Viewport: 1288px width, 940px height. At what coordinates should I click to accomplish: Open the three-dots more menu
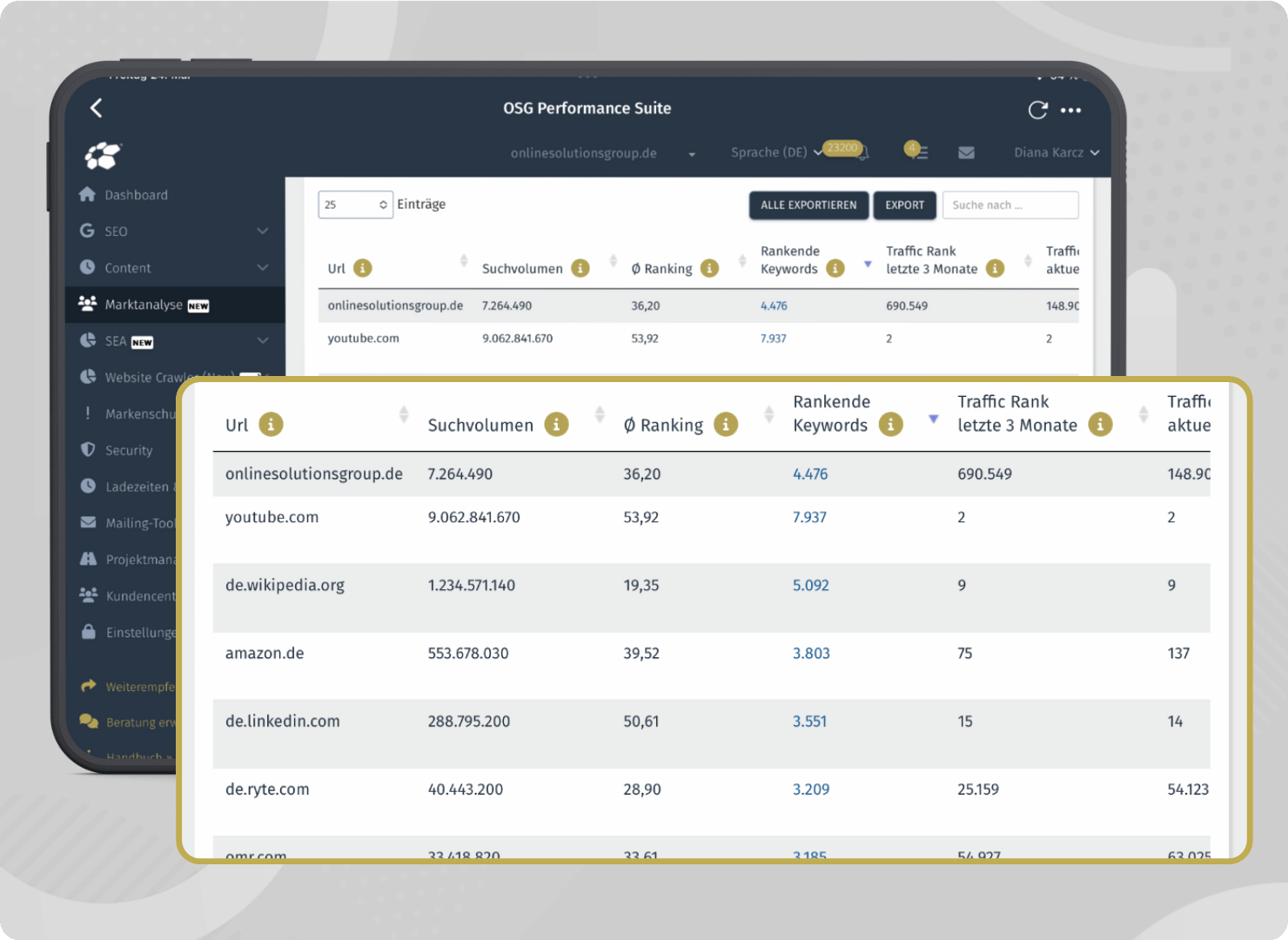(1071, 111)
